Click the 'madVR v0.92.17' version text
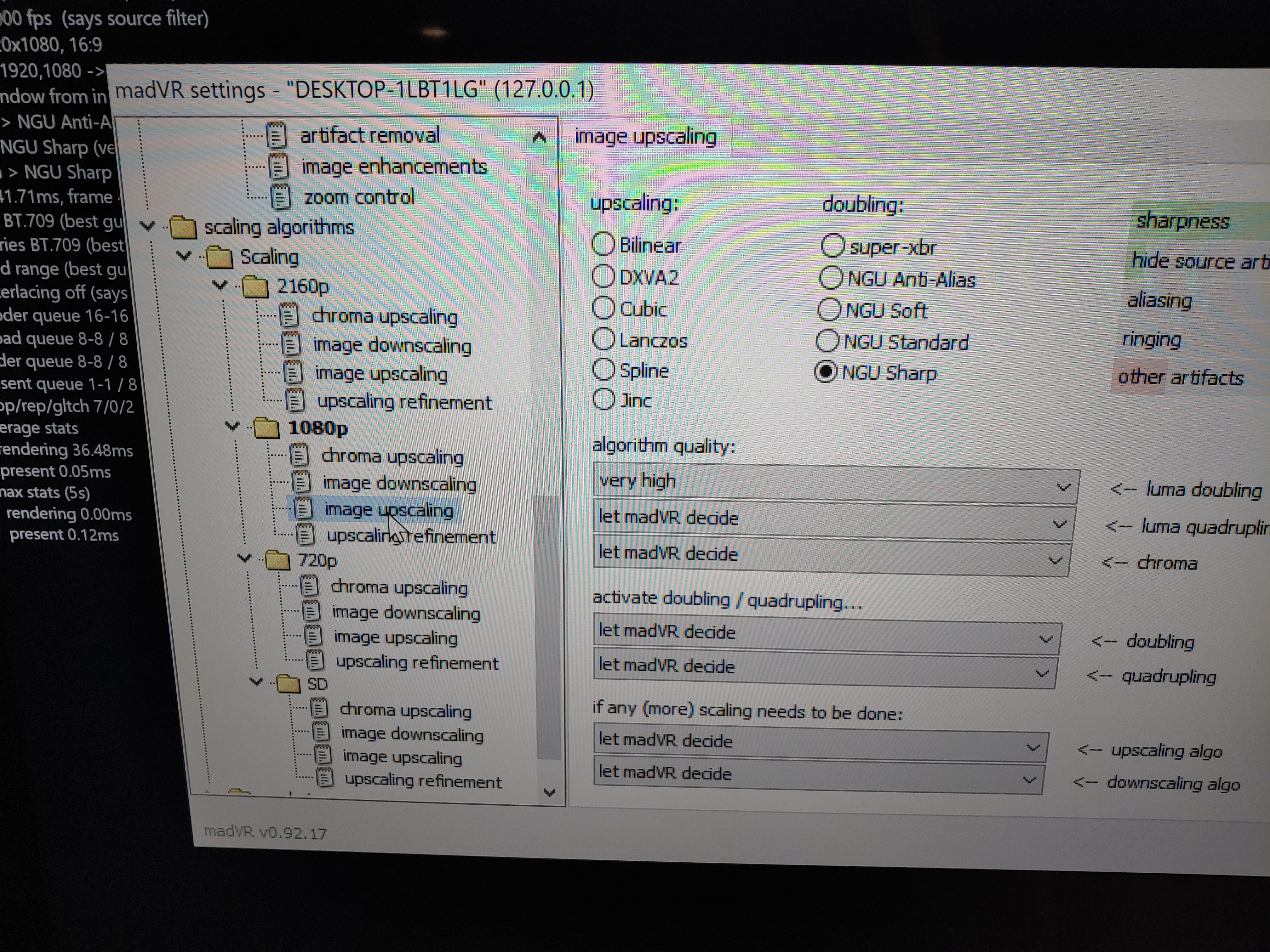The width and height of the screenshot is (1270, 952). [x=265, y=832]
